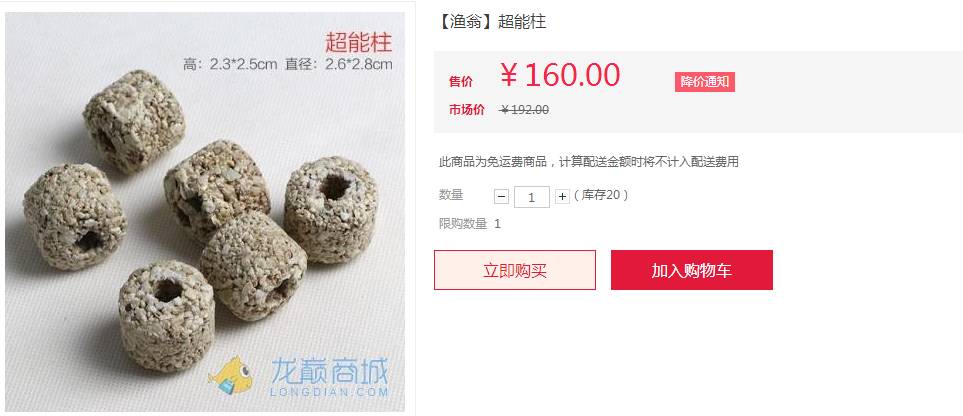963x416 pixels.
Task: Click the crossed-out ¥192.00 market price
Action: (x=524, y=110)
